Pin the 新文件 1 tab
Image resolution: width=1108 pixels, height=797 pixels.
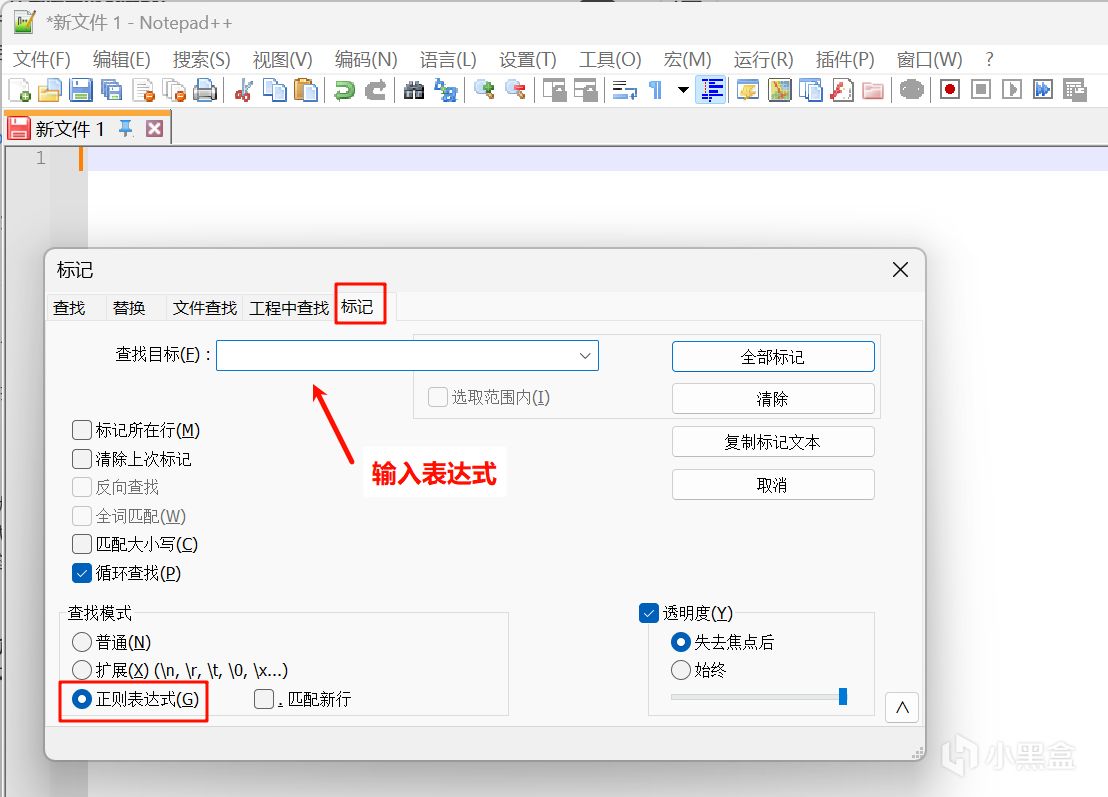point(126,128)
